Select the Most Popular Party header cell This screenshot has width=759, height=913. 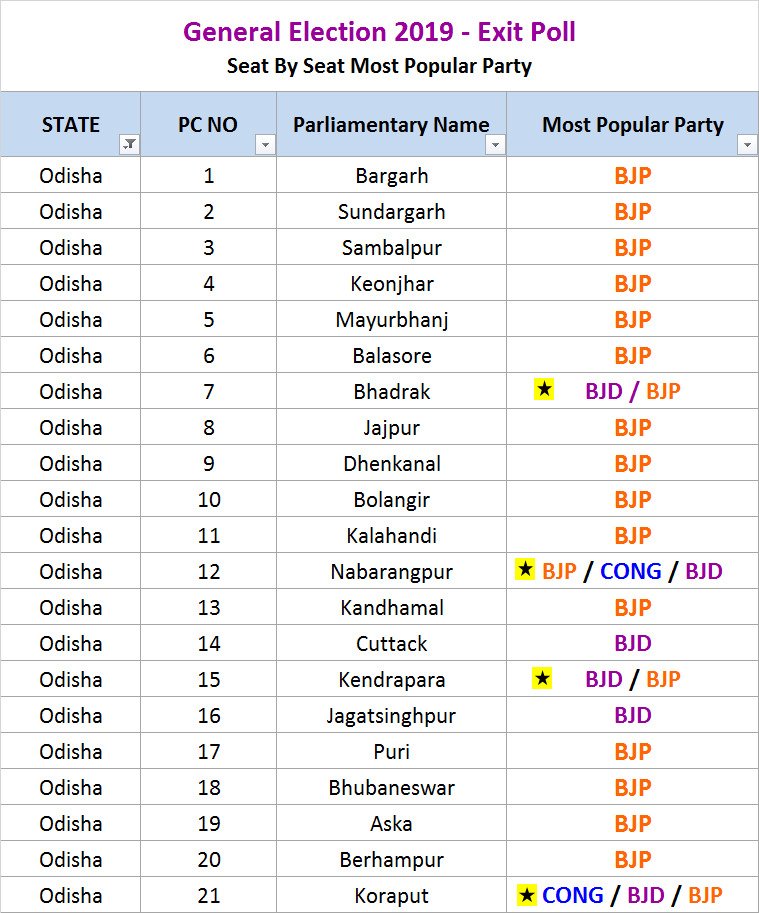632,125
